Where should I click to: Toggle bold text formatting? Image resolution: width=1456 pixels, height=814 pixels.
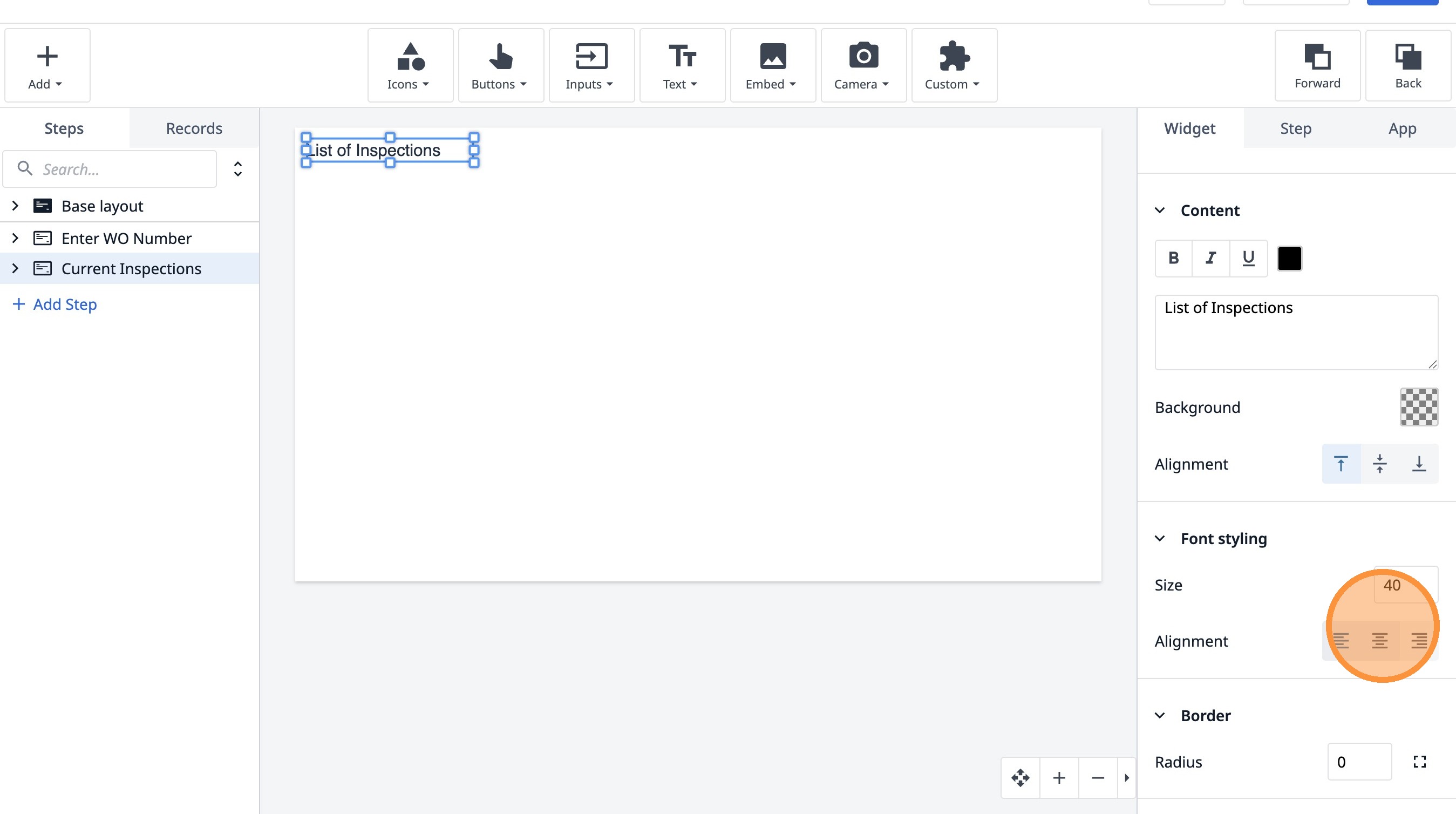tap(1173, 259)
